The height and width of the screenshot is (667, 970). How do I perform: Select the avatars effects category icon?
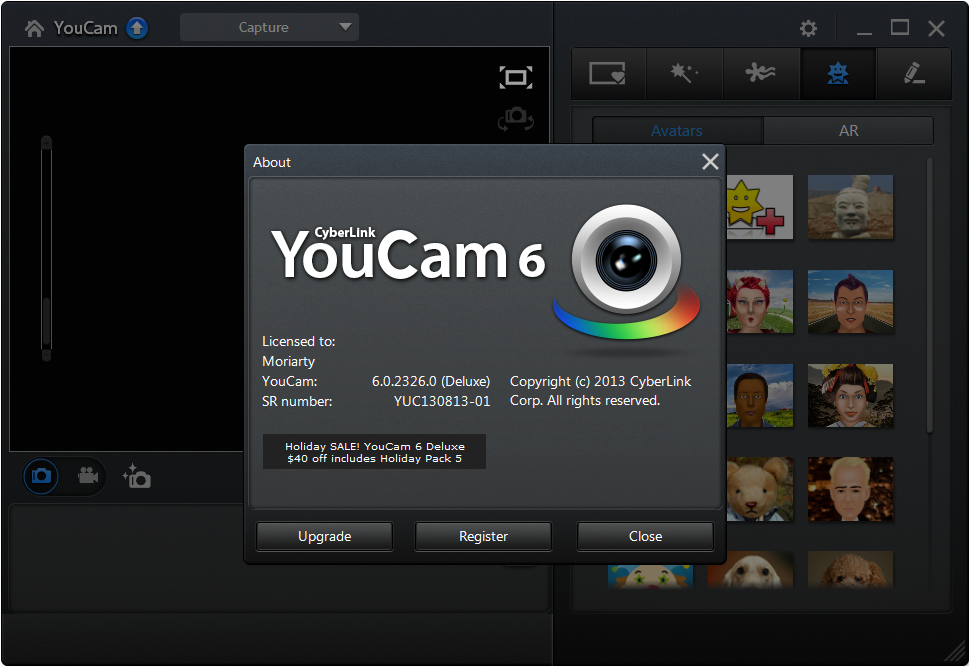pos(838,73)
